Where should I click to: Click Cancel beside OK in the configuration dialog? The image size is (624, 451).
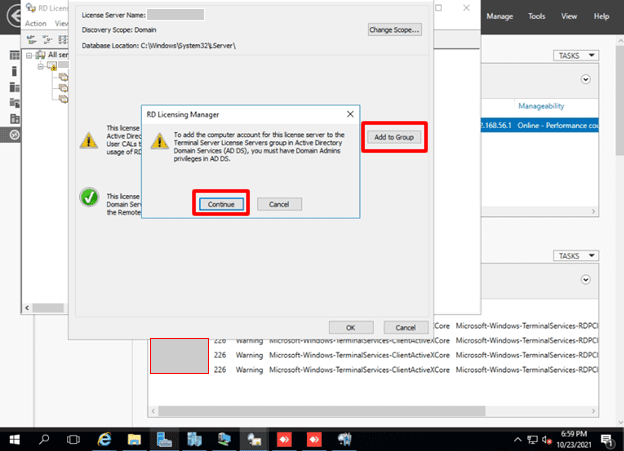(406, 328)
